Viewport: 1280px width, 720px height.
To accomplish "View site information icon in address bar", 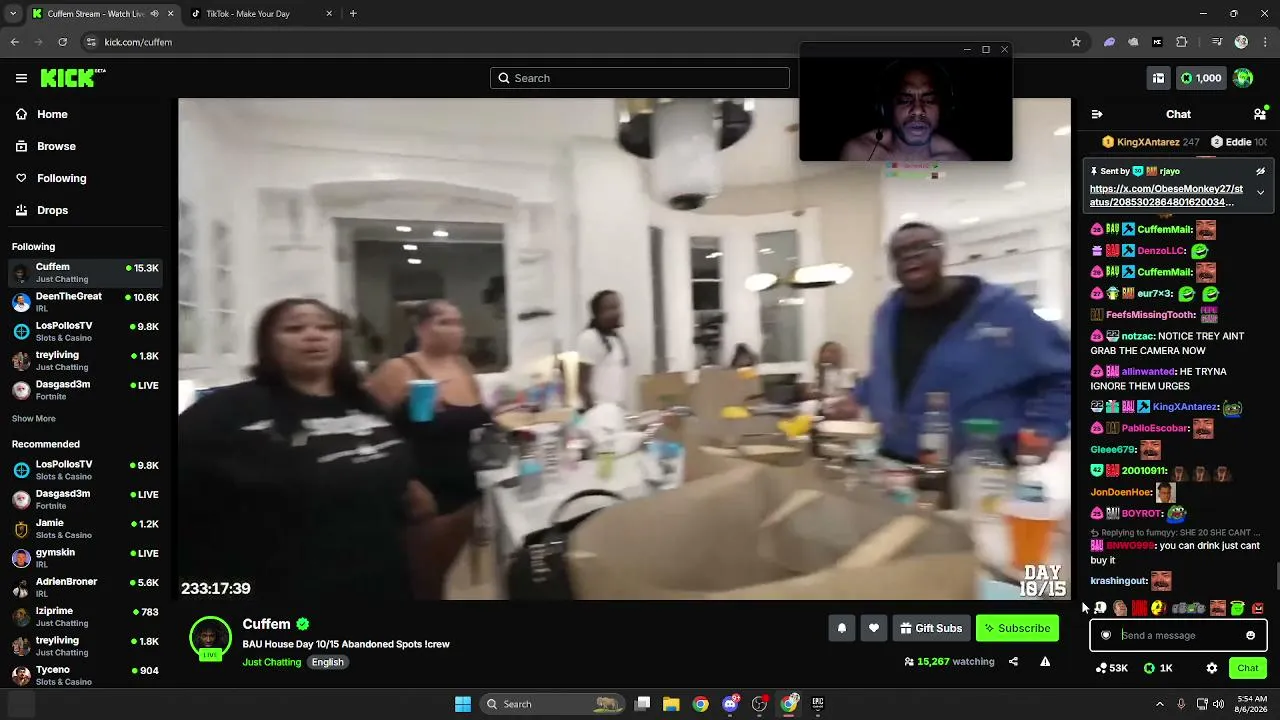I will (x=91, y=42).
